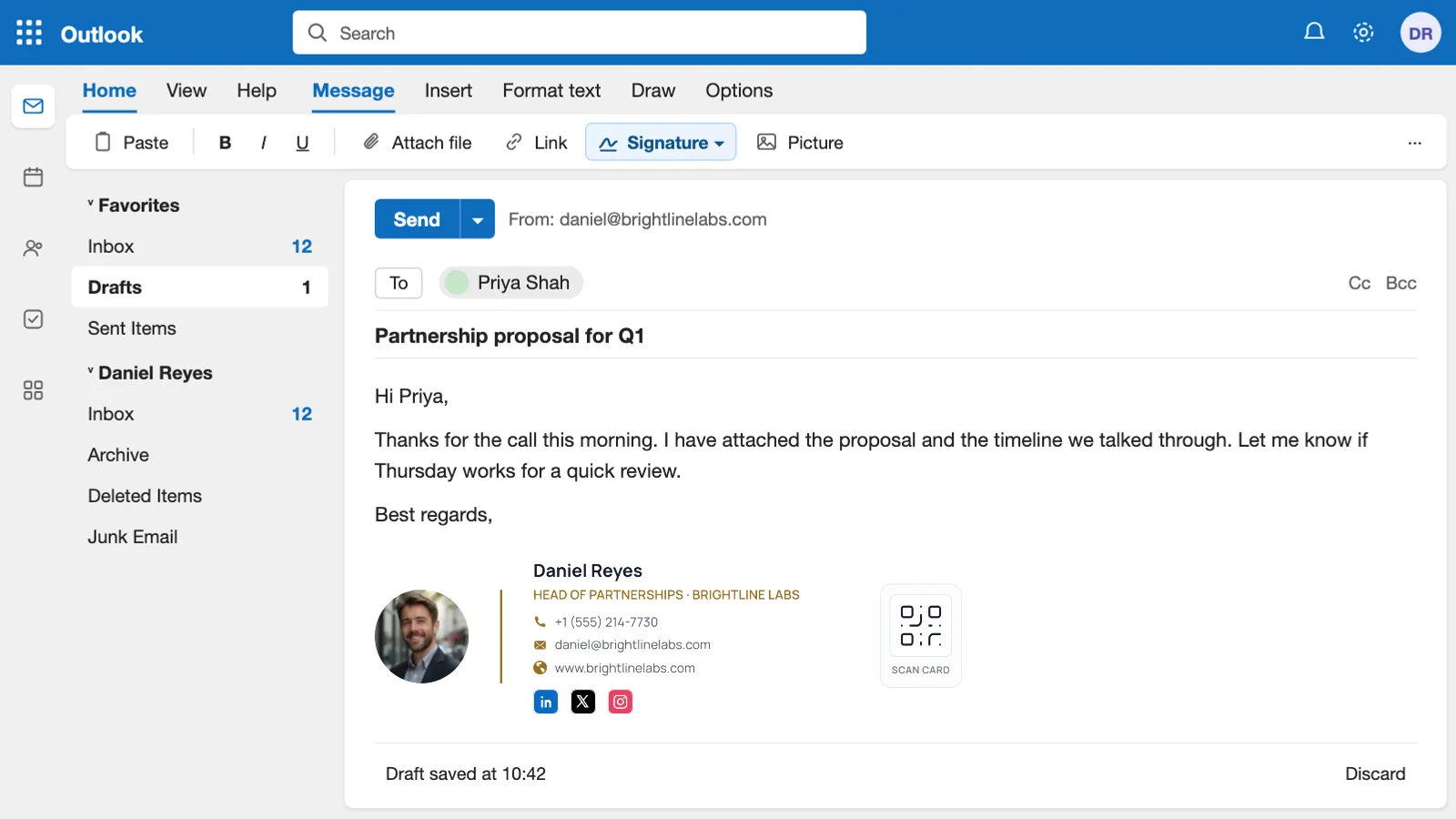Screen dimensions: 1456x819
Task: Open the More apps grid icon
Action: coord(34,390)
